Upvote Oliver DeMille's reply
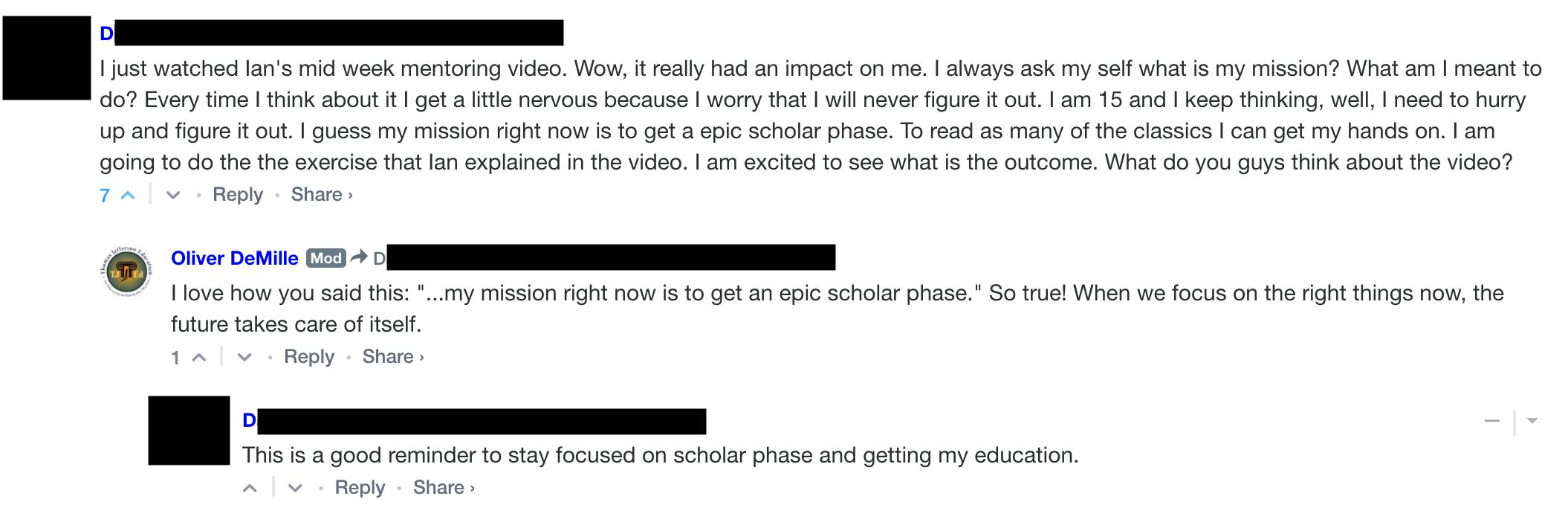This screenshot has width=1568, height=525. (199, 358)
